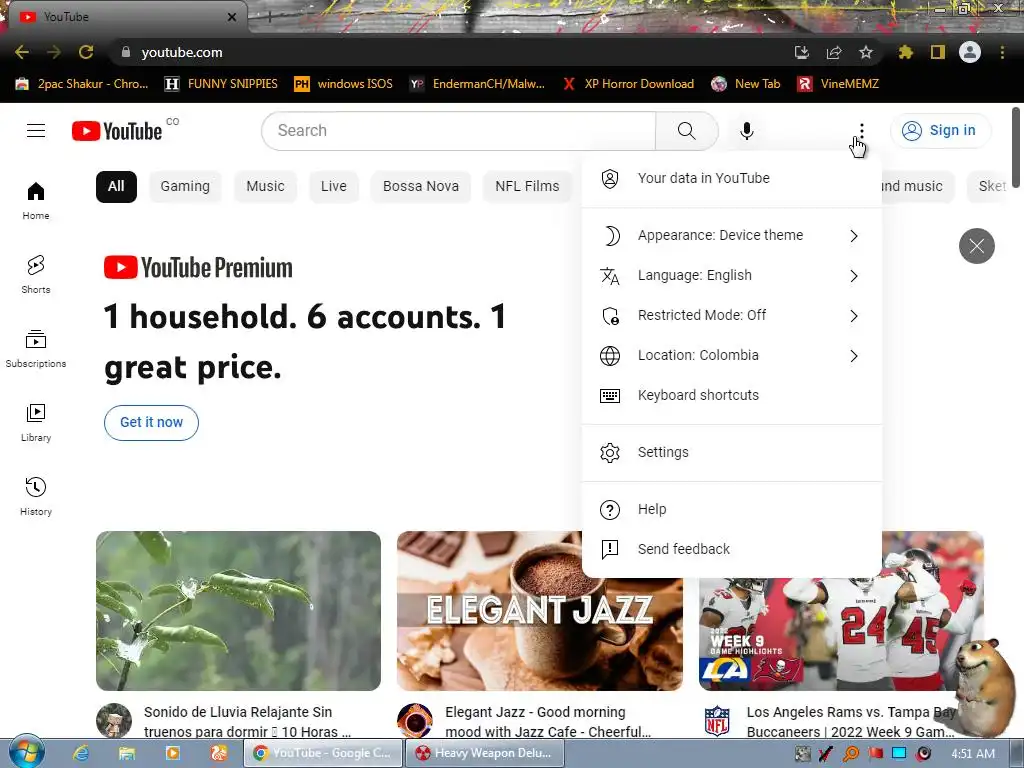Select the Live filter chip
Screen dimensions: 1024x768
coord(334,186)
